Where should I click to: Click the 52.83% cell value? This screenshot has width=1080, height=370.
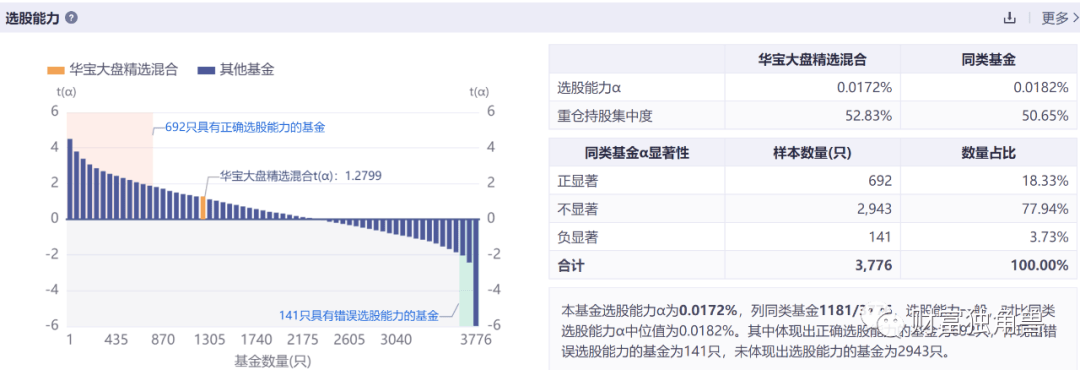(869, 115)
